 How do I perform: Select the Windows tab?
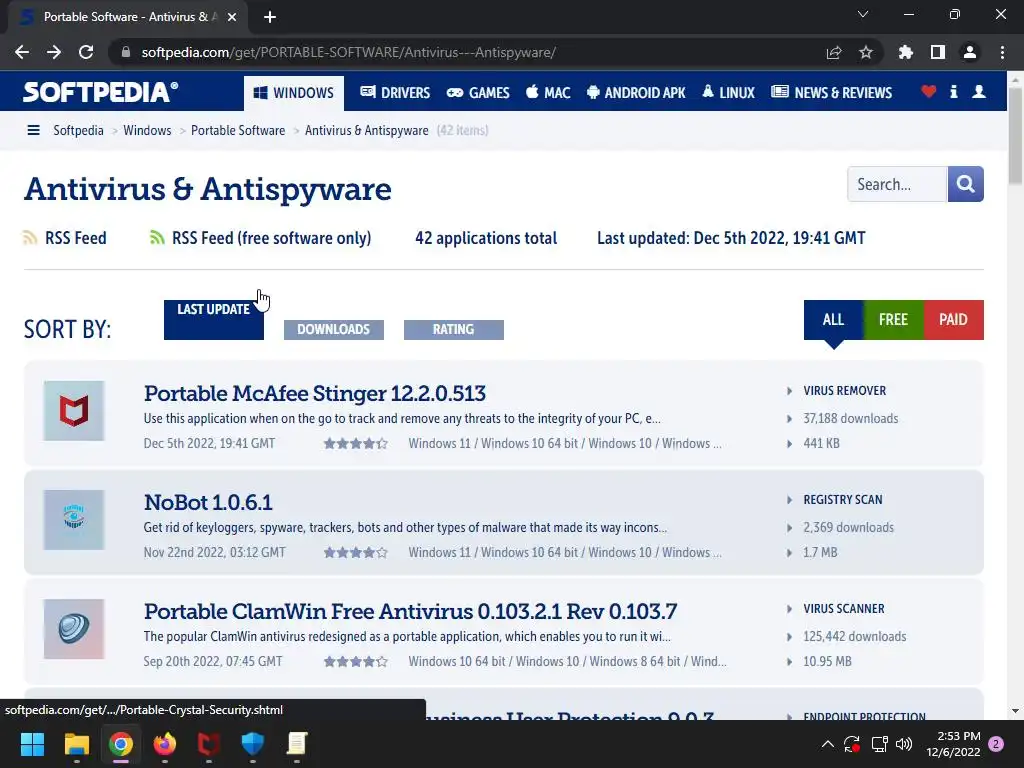pyautogui.click(x=294, y=93)
